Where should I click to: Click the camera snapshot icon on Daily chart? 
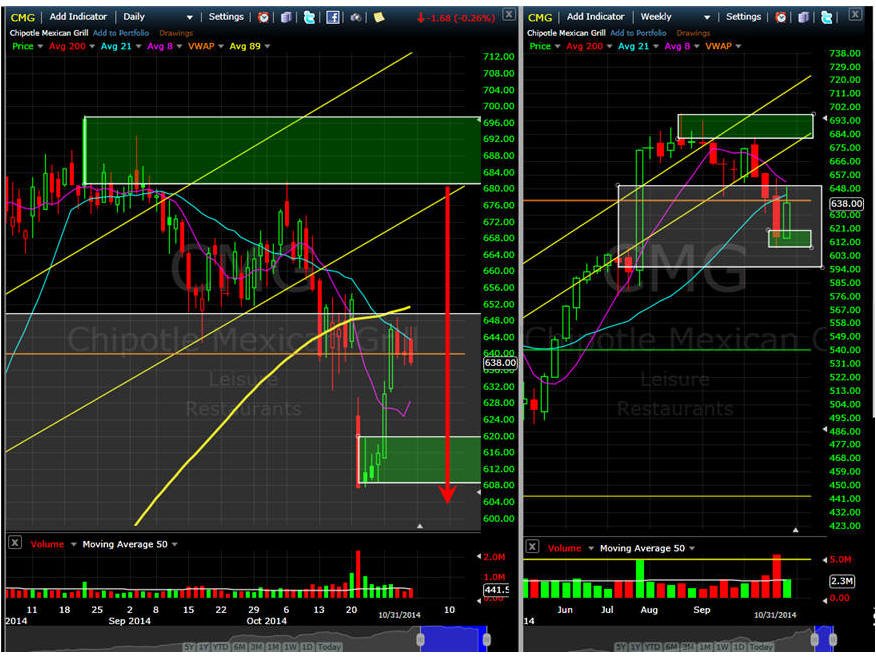355,17
